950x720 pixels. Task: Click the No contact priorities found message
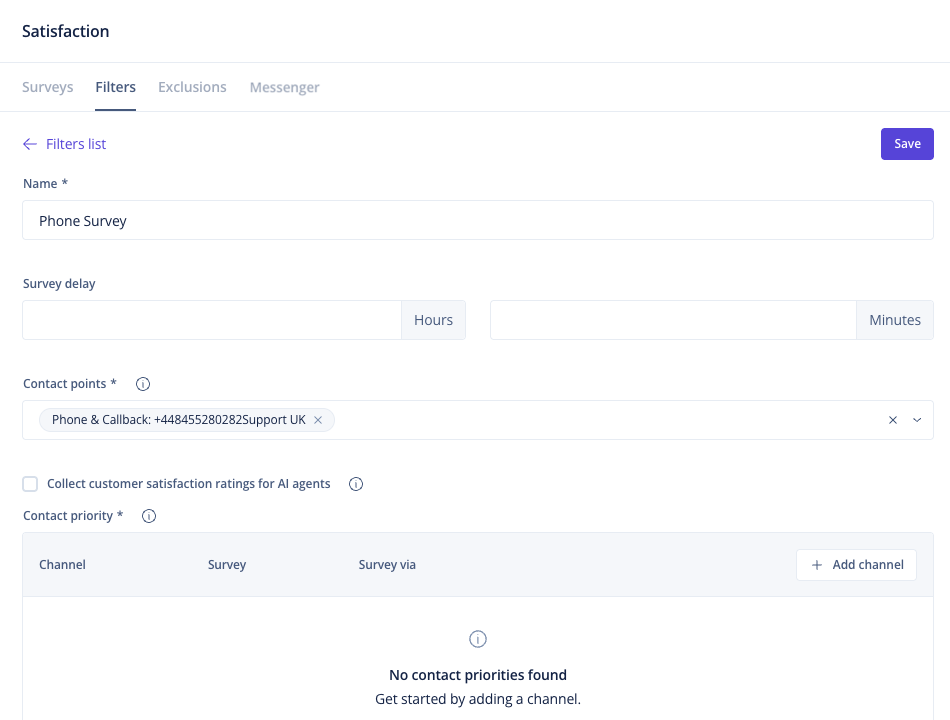click(x=478, y=675)
